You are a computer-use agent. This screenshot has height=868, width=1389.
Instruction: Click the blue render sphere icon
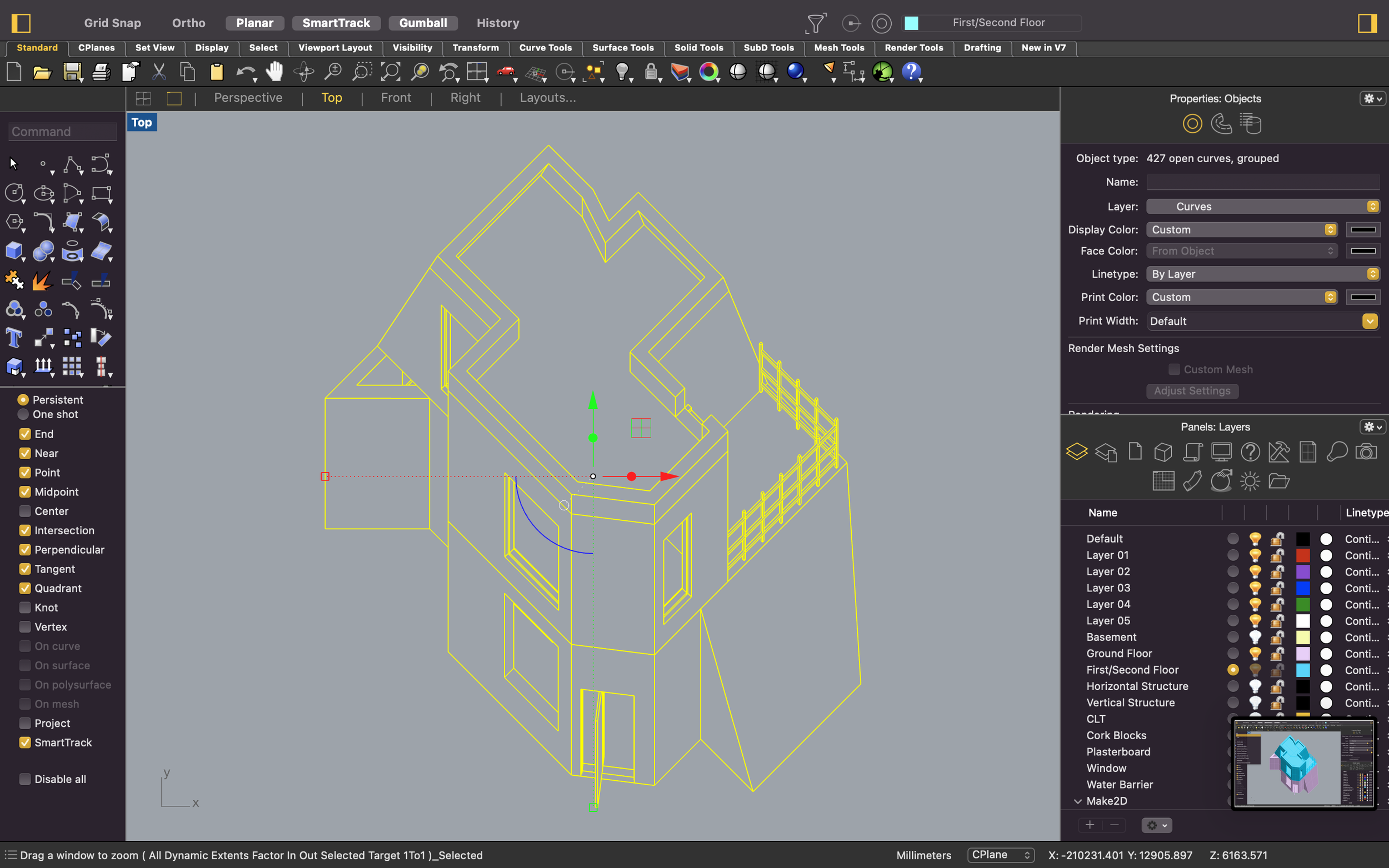pos(795,71)
